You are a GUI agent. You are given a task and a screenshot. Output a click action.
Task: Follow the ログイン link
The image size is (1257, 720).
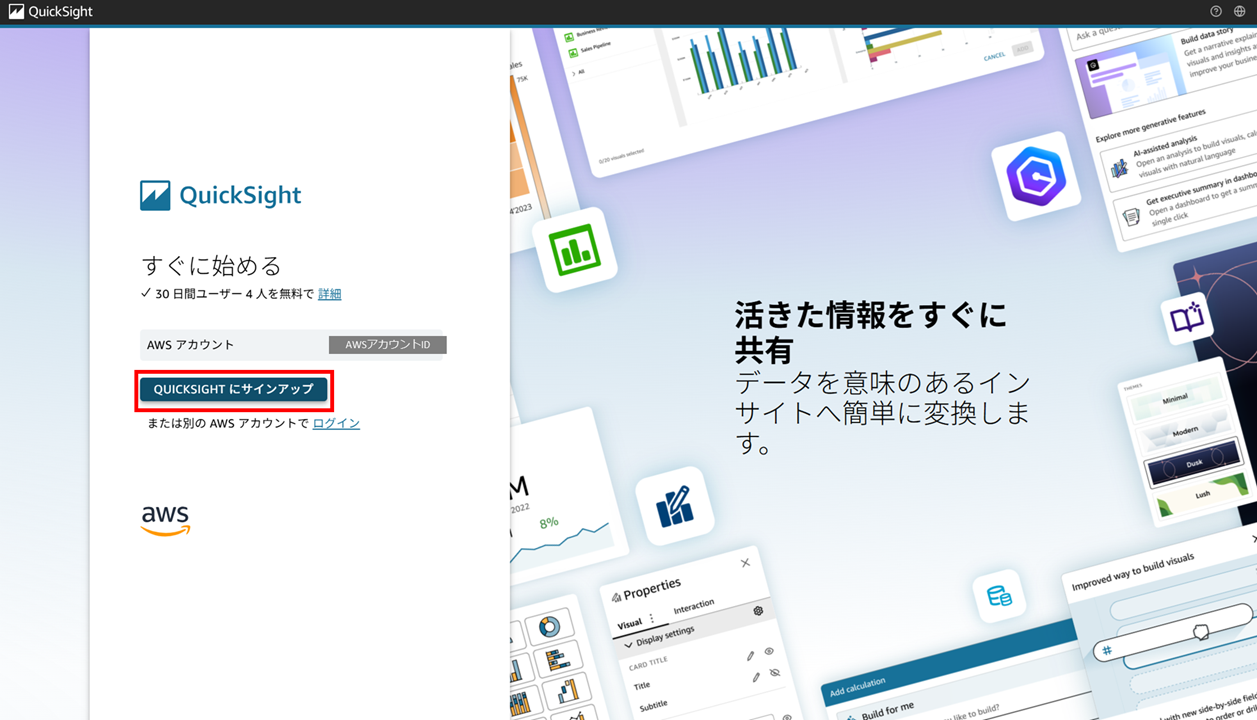click(336, 423)
